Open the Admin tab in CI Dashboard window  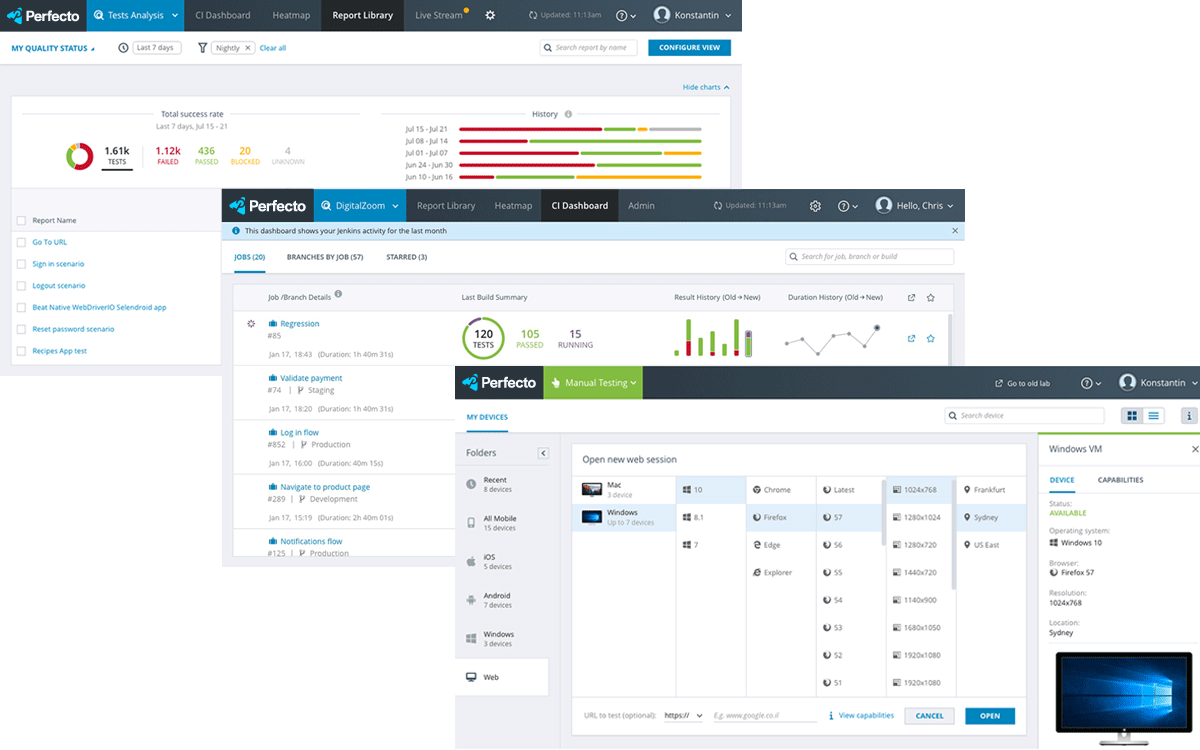click(641, 206)
